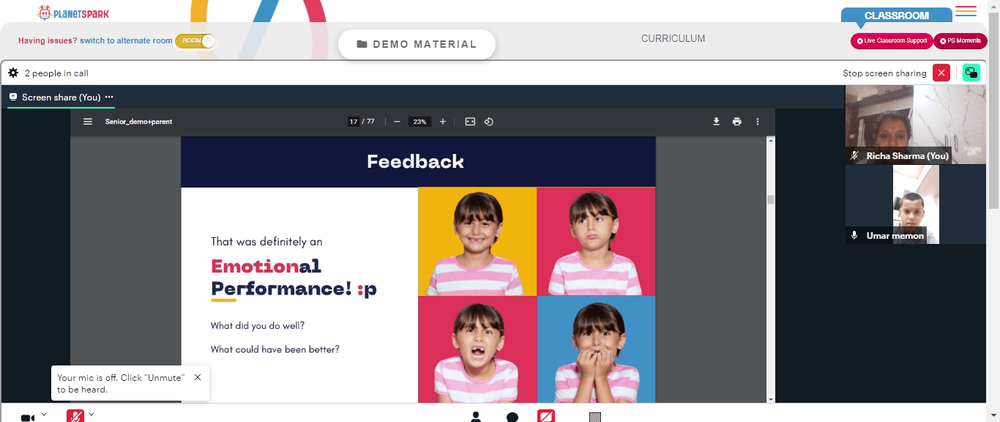Click Richa Sharma's muted mic icon
The height and width of the screenshot is (422, 1000).
[x=855, y=156]
